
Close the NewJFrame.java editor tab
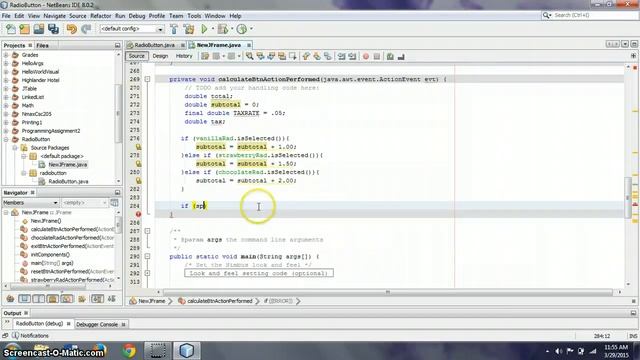coord(249,45)
